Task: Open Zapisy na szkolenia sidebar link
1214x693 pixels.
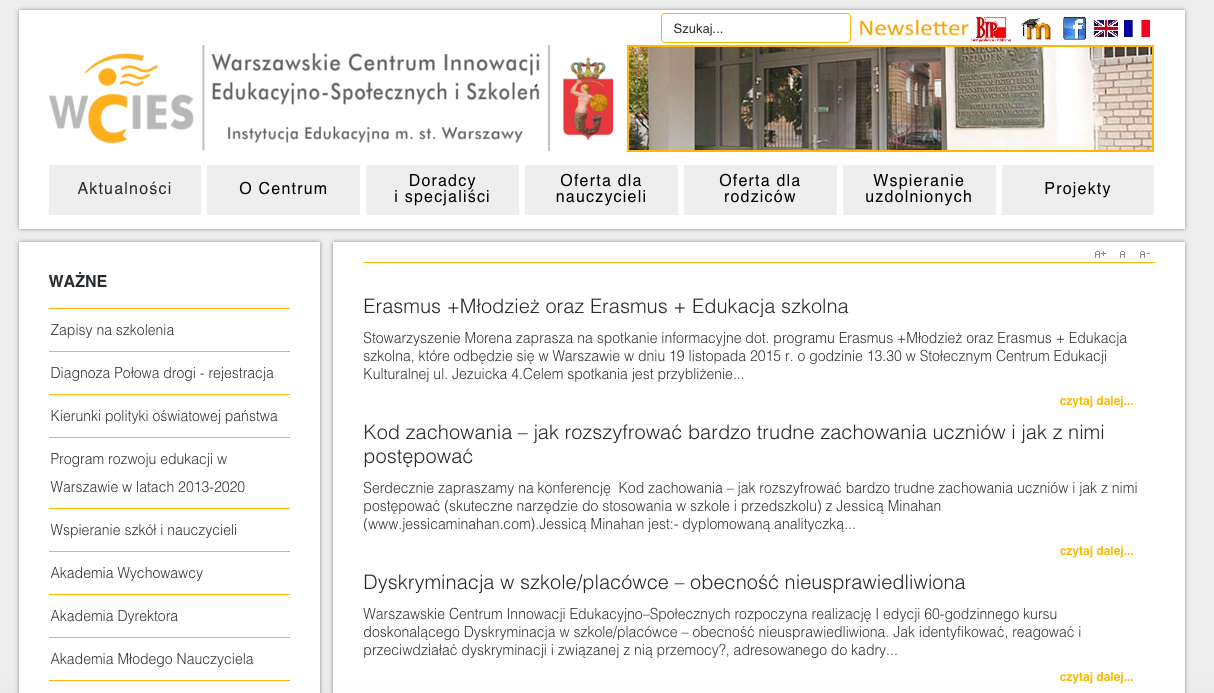Action: 112,330
